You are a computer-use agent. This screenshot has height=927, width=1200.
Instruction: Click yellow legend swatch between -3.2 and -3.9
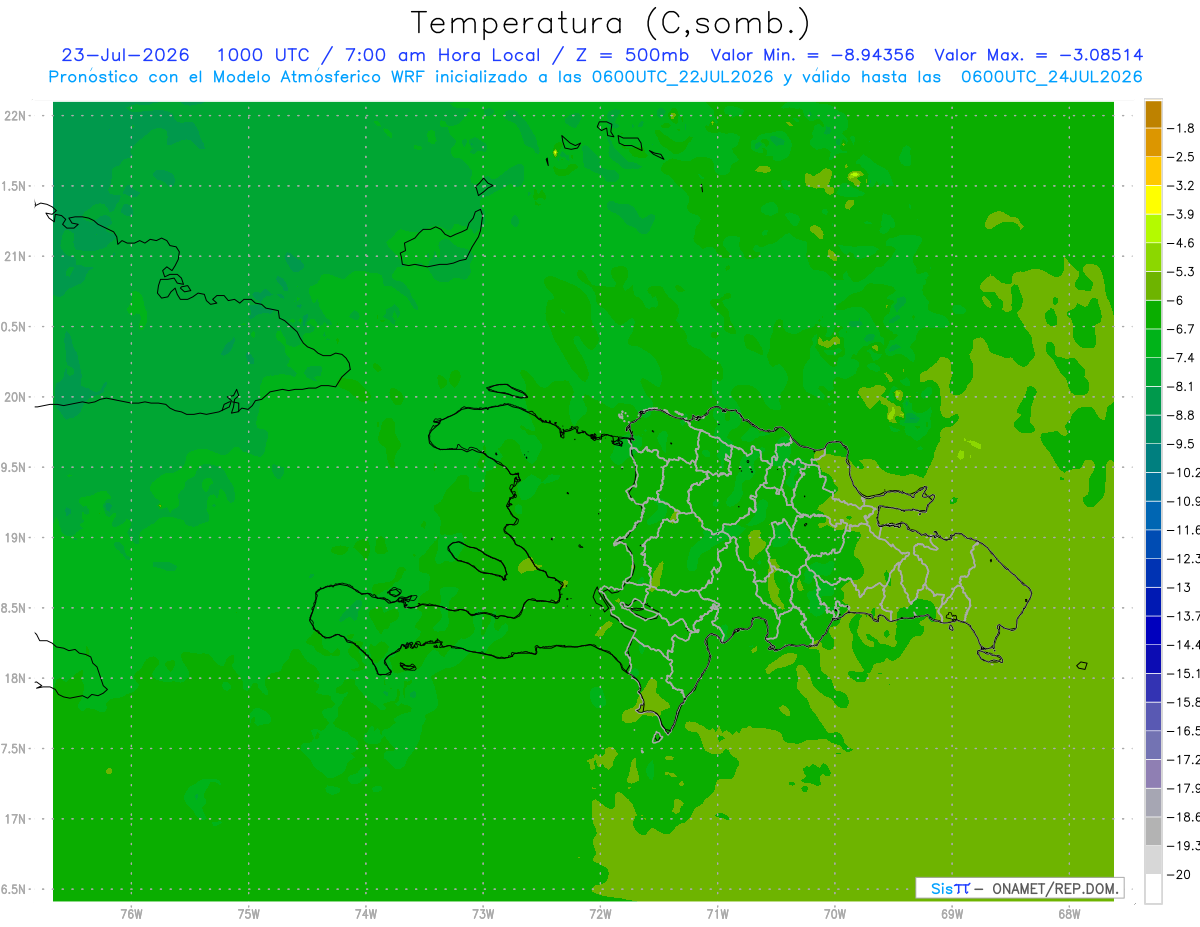tap(1153, 200)
